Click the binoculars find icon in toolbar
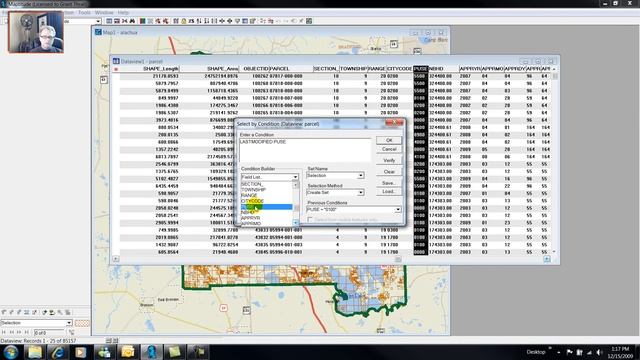Image resolution: width=640 pixels, height=360 pixels. [x=132, y=21]
